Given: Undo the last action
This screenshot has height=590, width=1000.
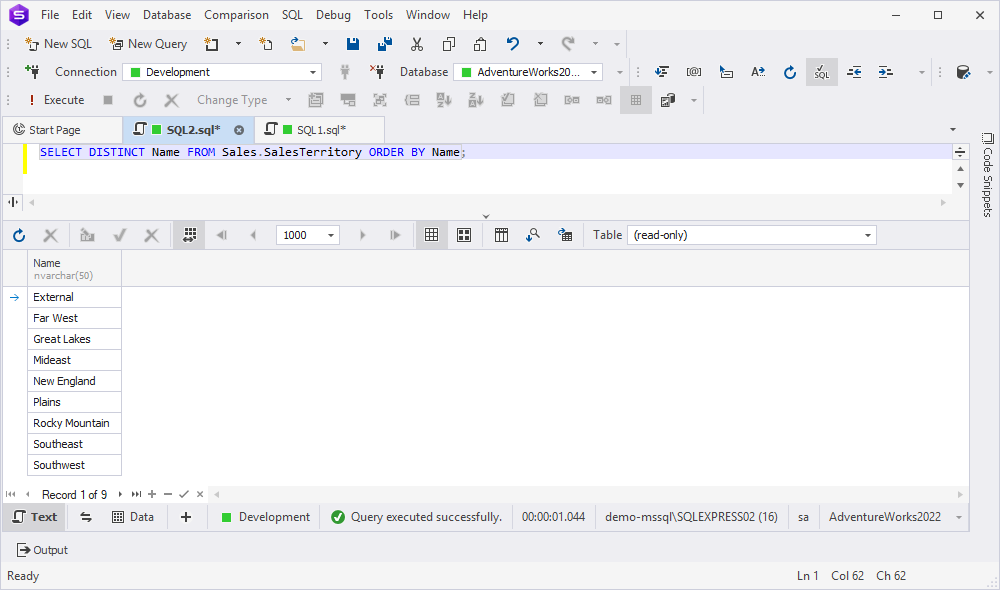Looking at the screenshot, I should tap(512, 43).
